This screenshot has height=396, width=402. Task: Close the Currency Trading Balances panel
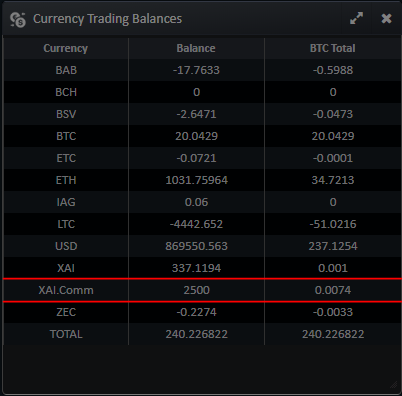coord(386,18)
